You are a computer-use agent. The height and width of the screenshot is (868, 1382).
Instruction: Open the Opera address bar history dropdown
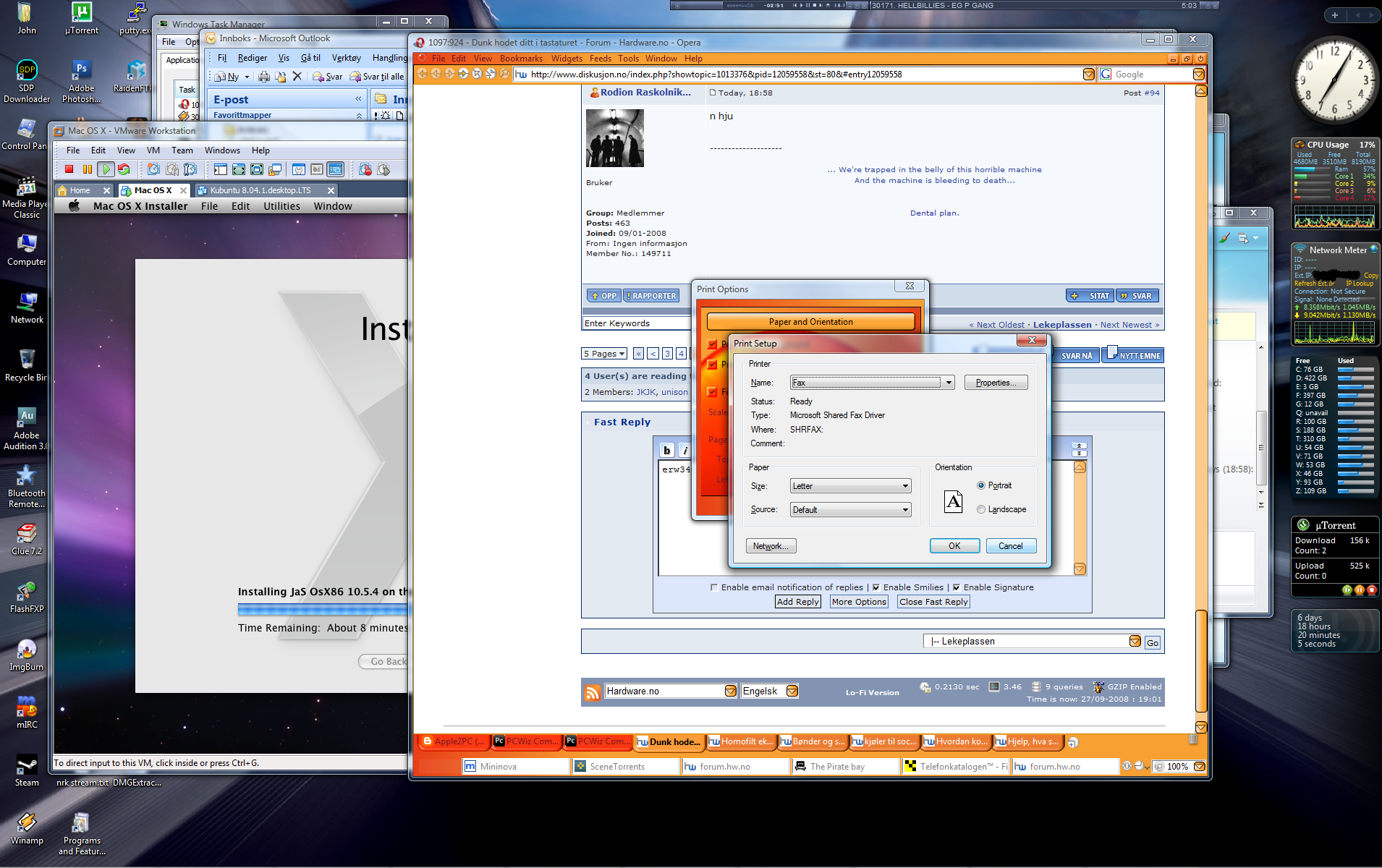(1088, 75)
